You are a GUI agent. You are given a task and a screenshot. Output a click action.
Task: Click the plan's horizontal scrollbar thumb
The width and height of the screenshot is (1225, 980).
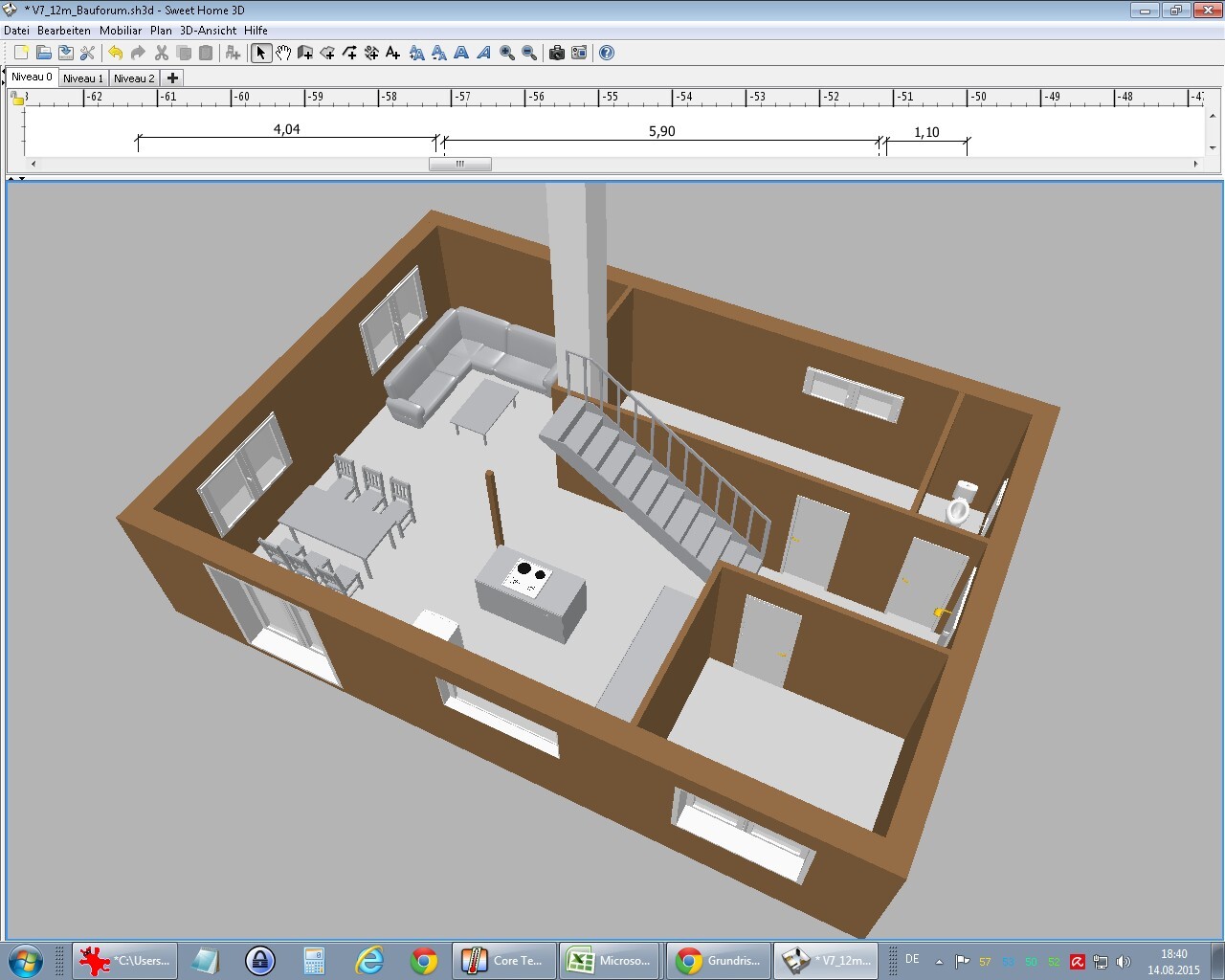click(x=459, y=164)
